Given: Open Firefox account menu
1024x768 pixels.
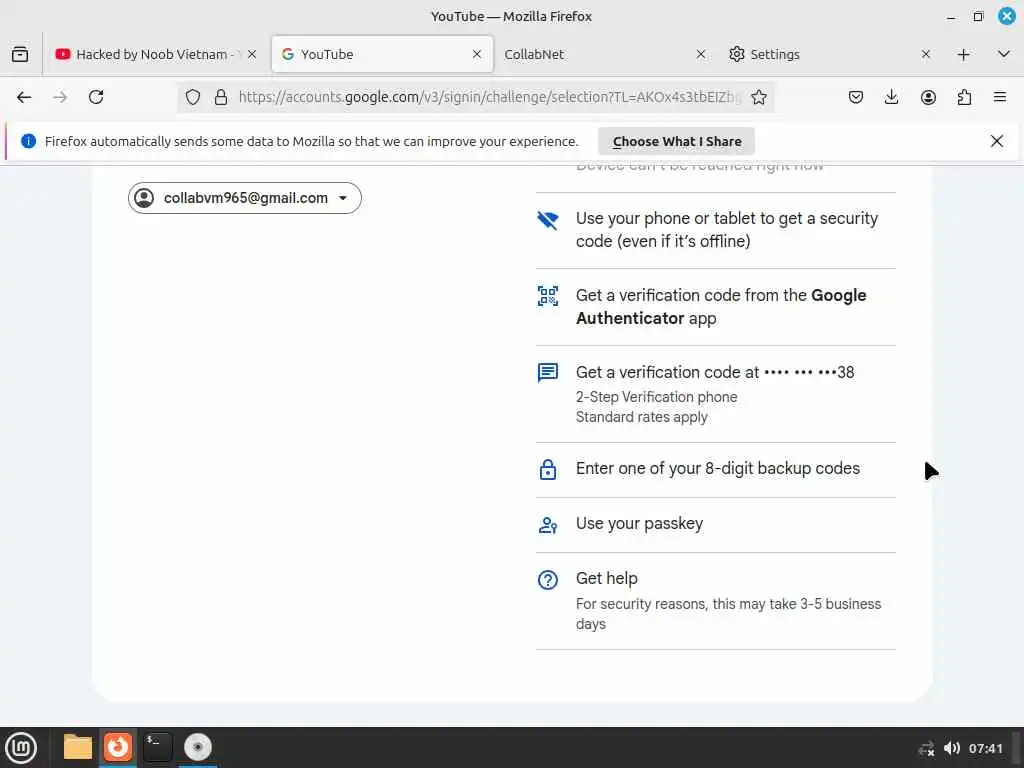Looking at the screenshot, I should click(928, 97).
